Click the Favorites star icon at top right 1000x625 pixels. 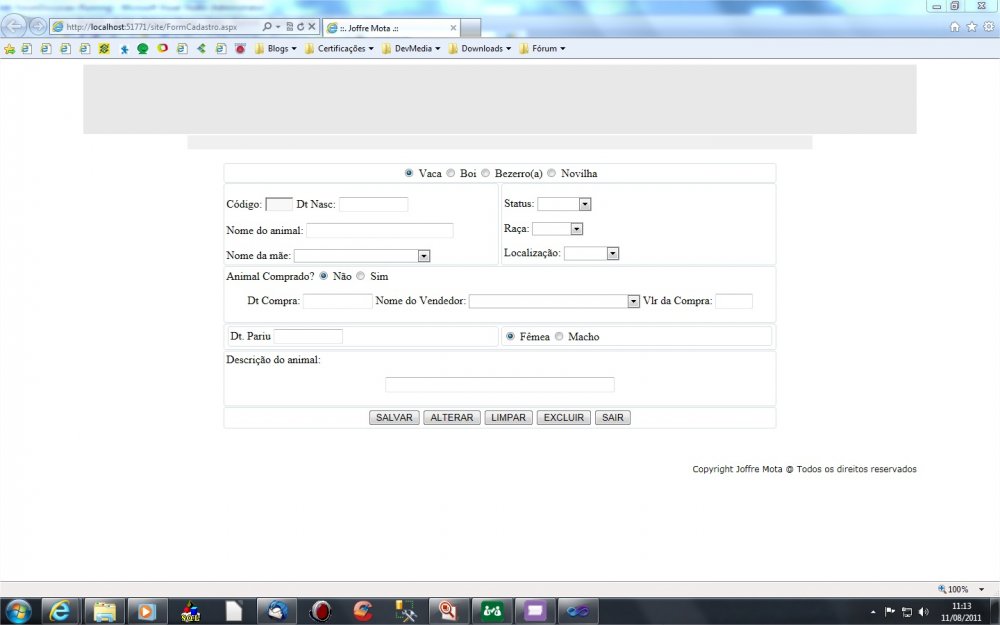point(971,27)
